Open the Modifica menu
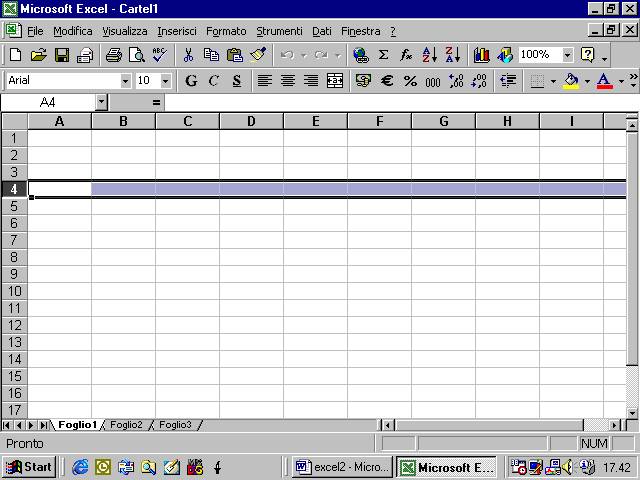640x480 pixels. pos(73,31)
